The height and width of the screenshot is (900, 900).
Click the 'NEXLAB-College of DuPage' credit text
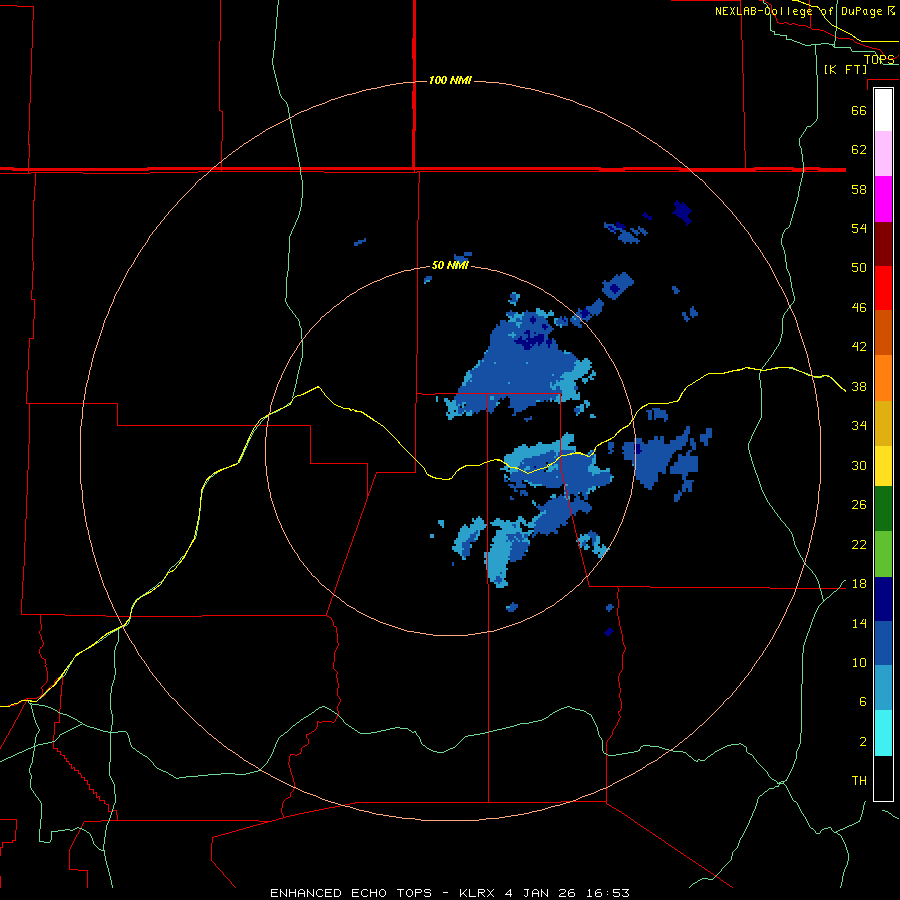[x=798, y=11]
